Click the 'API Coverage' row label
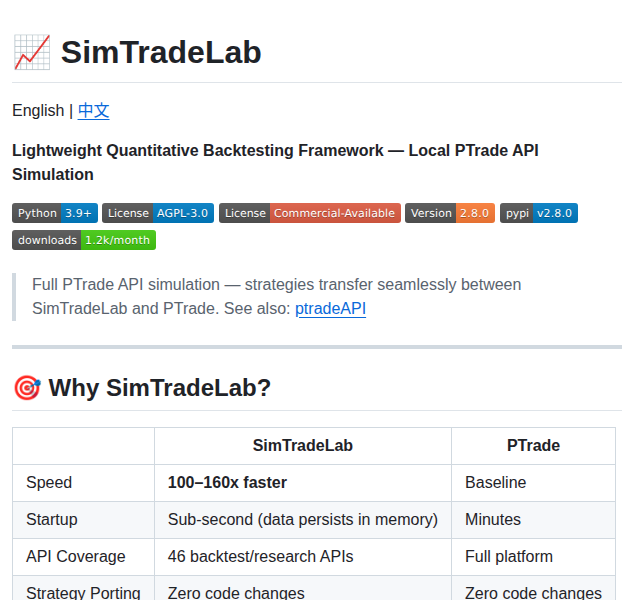 76,557
